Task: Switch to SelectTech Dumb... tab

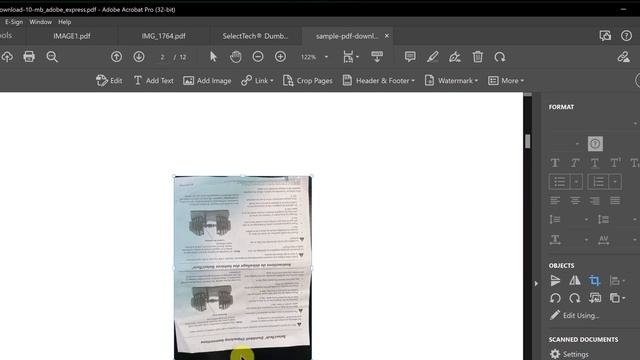Action: (x=255, y=36)
